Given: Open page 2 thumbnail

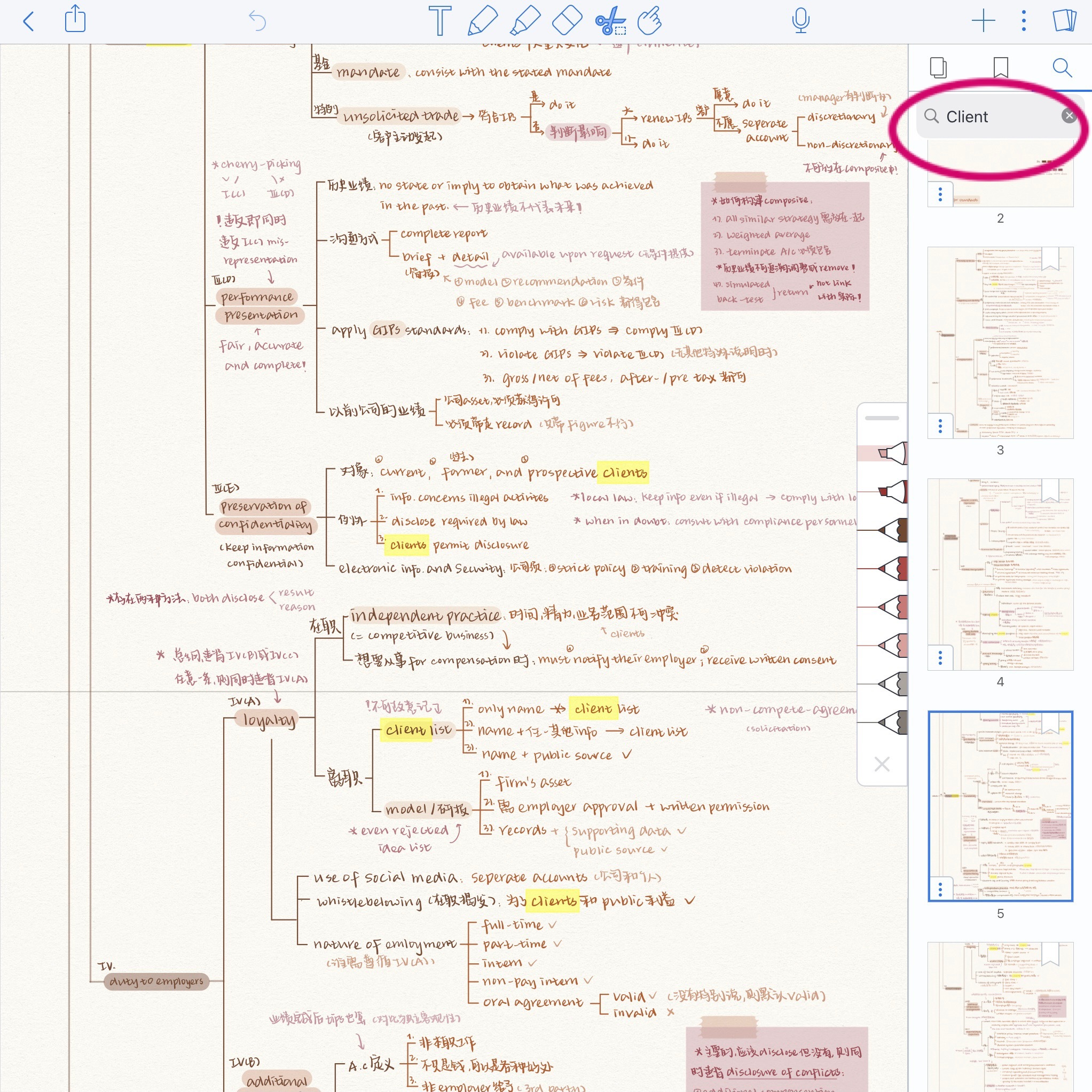Looking at the screenshot, I should click(1001, 172).
